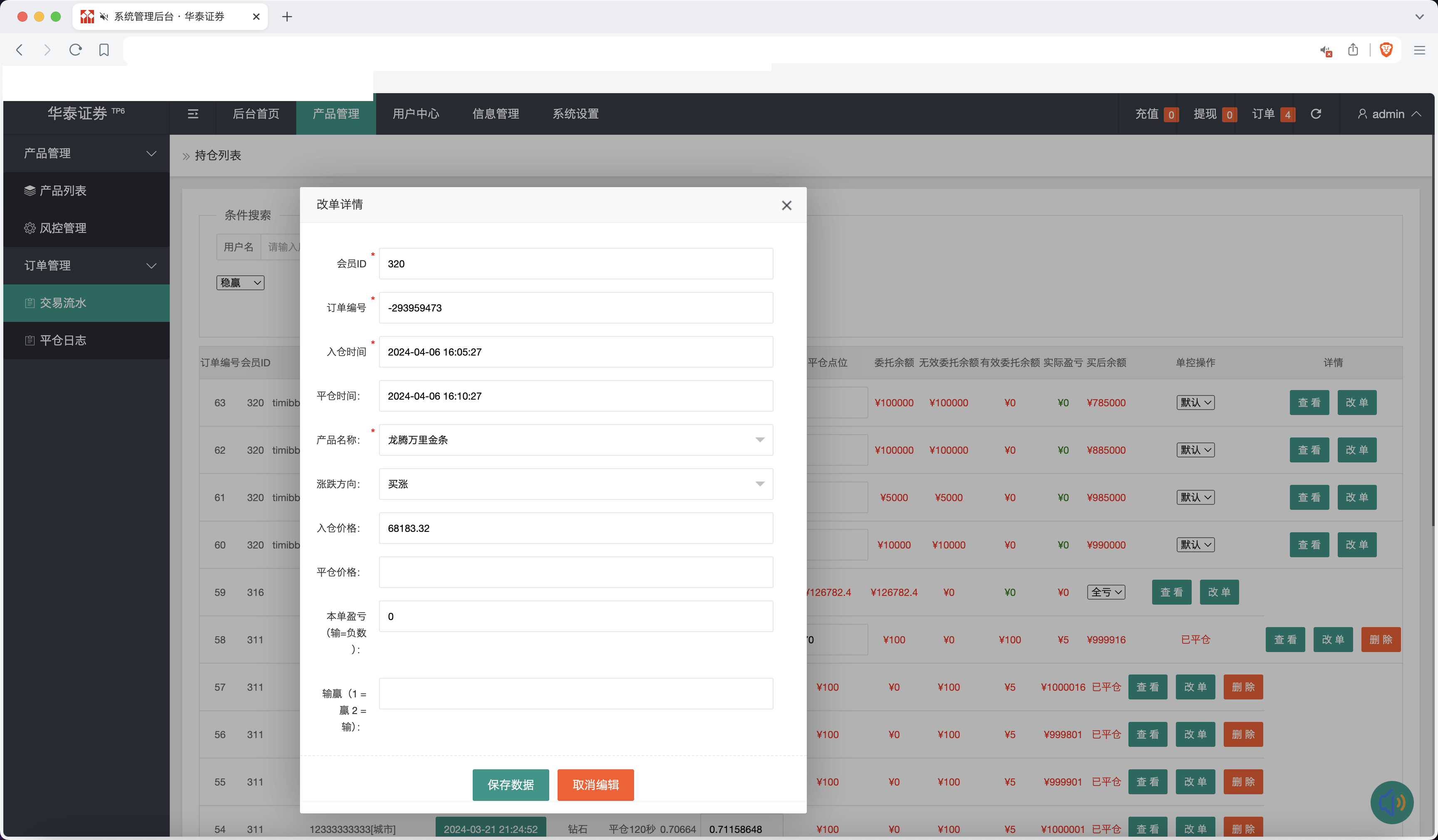
Task: Click the 会员ID input field
Action: [576, 264]
